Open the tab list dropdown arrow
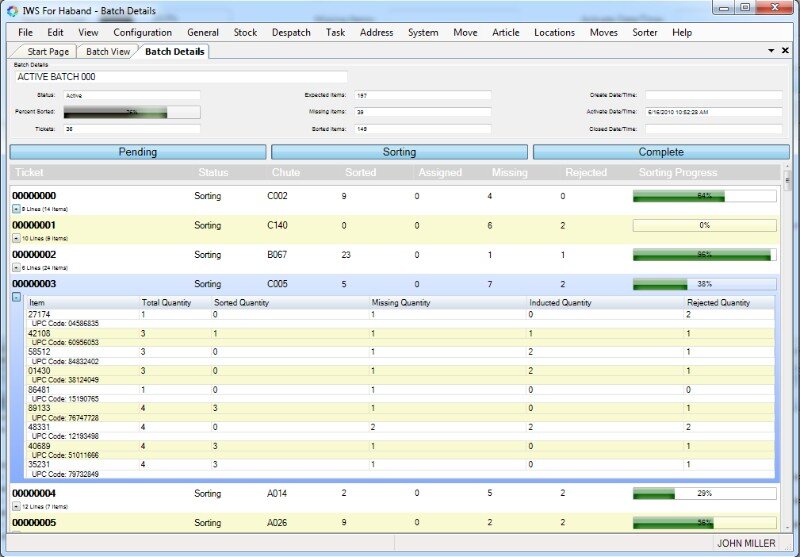The image size is (800, 557). [x=771, y=50]
